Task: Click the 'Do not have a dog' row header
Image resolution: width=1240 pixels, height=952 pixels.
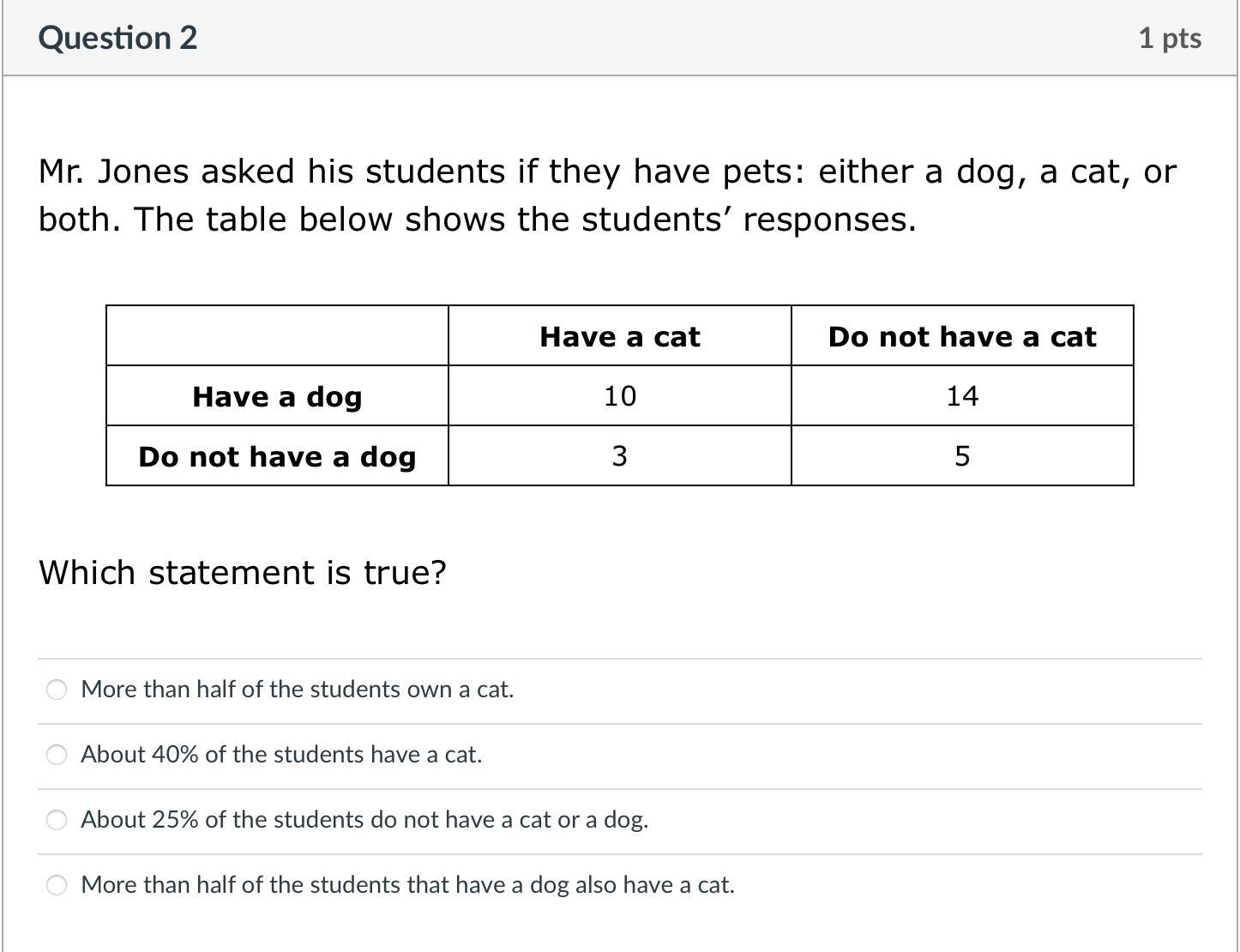Action: (x=277, y=456)
